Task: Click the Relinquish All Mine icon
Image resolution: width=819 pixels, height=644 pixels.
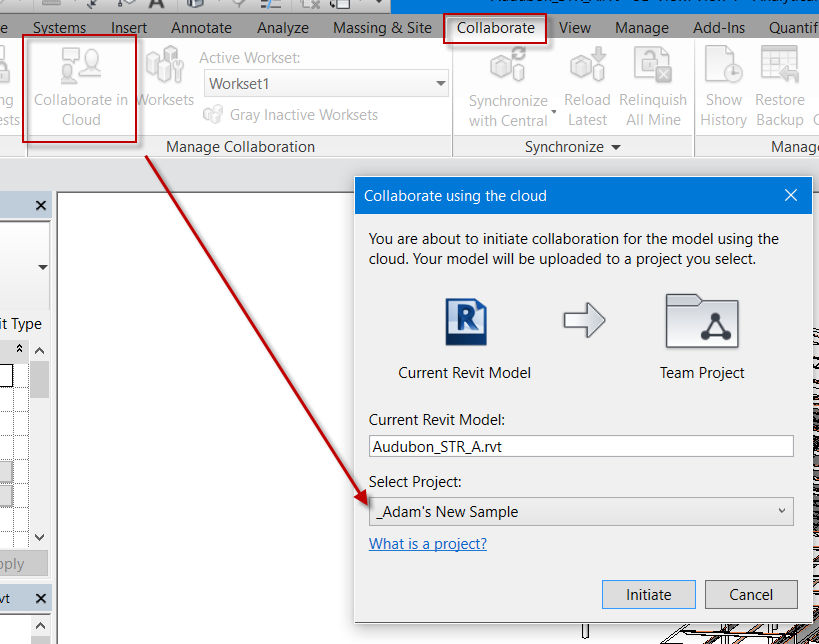Action: pyautogui.click(x=652, y=64)
